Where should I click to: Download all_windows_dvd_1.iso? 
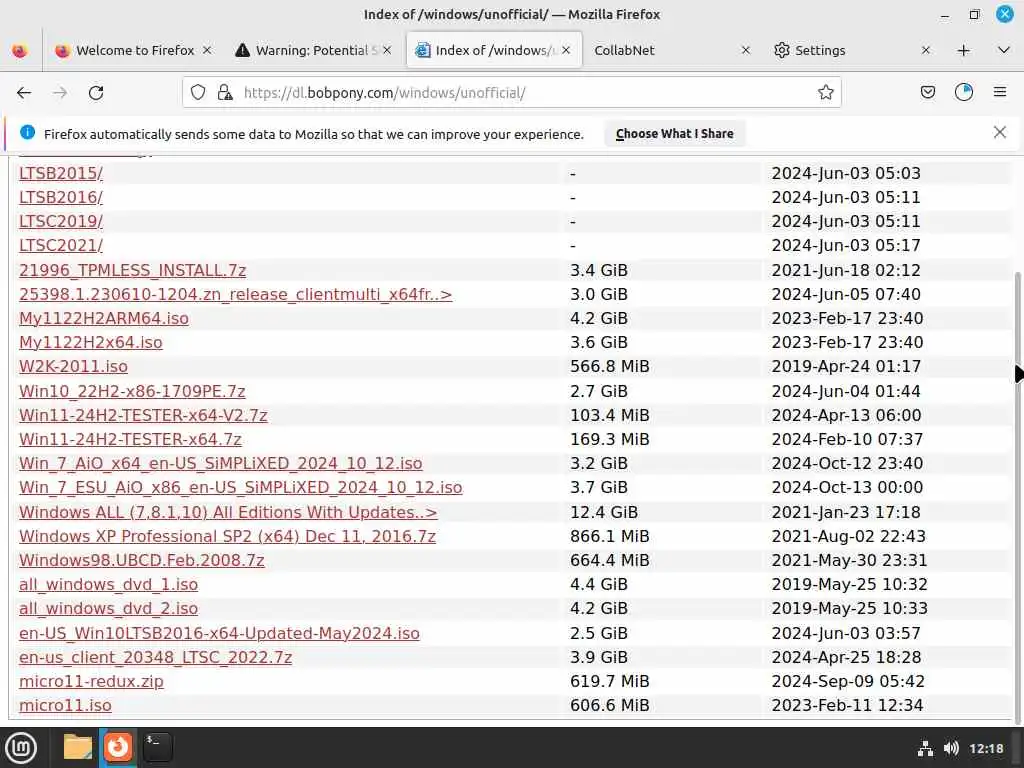pos(108,584)
